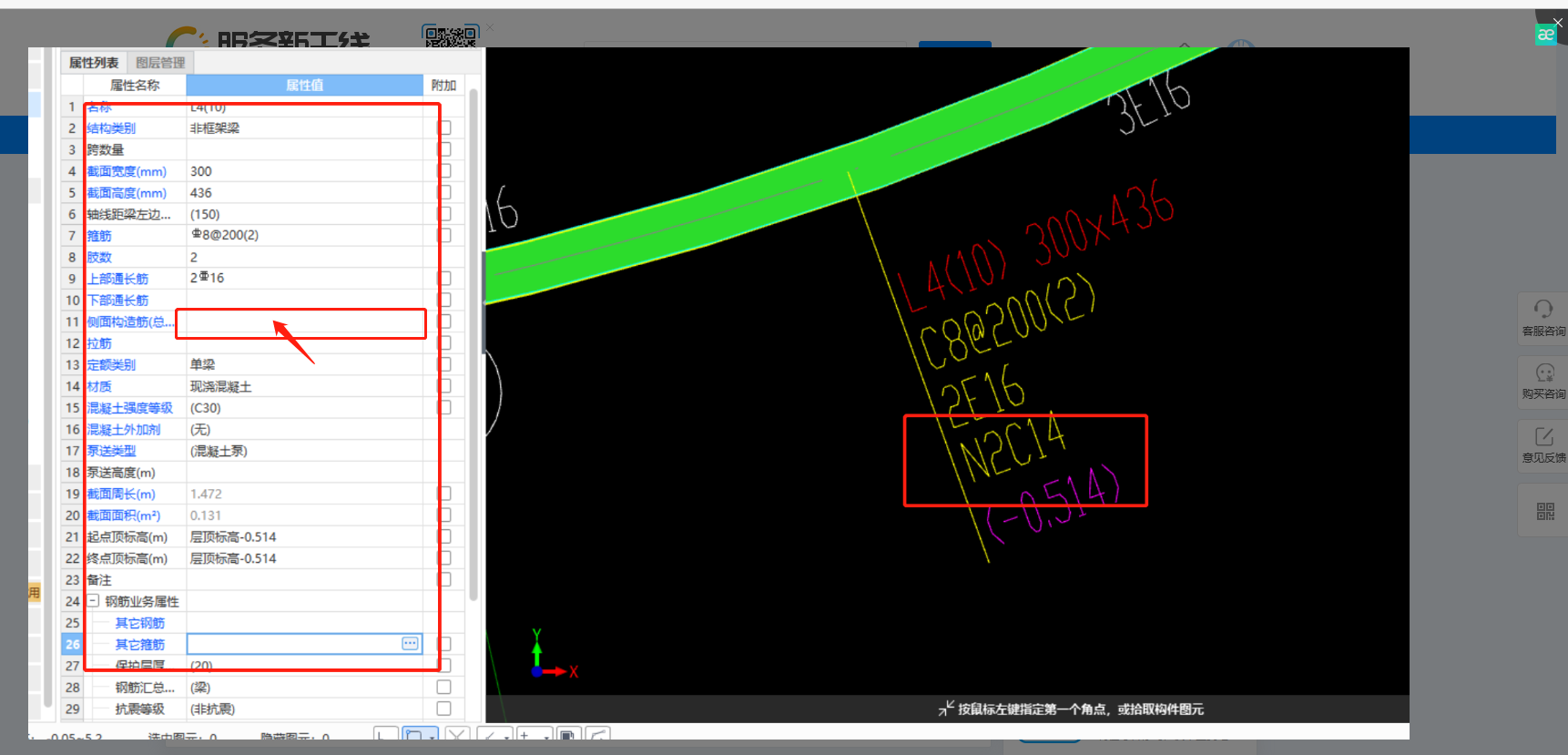Select the 泵送类型 value (混凝土泵)
The image size is (1568, 755).
(x=219, y=451)
